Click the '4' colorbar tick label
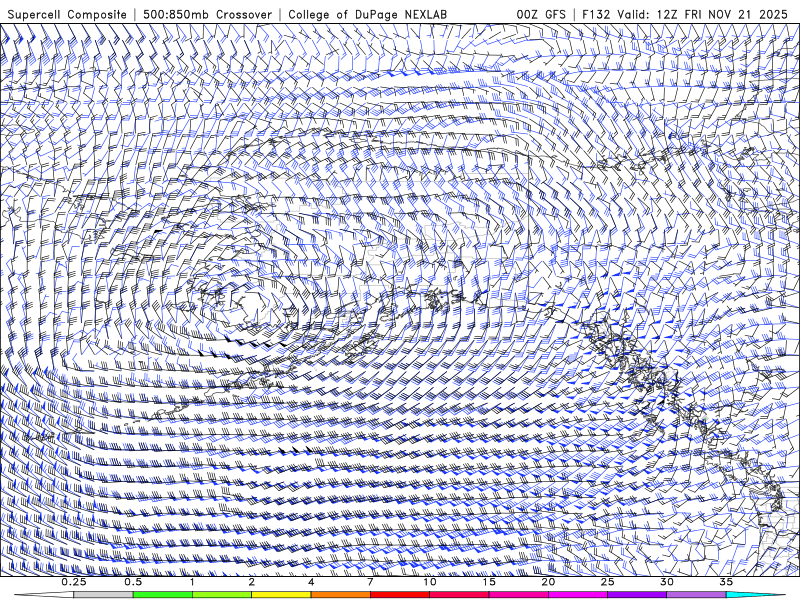This screenshot has width=800, height=600. [311, 582]
